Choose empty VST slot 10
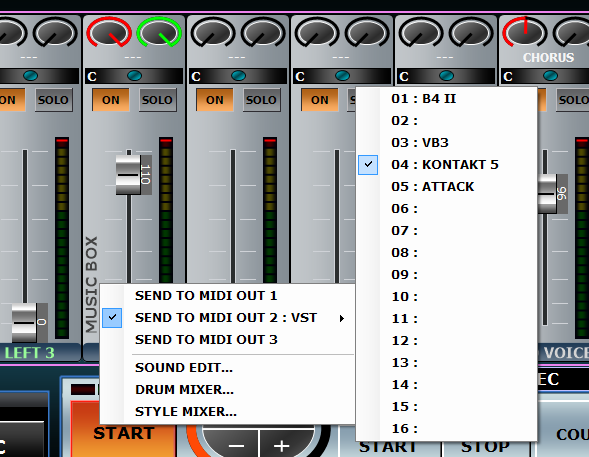The height and width of the screenshot is (457, 589). (x=446, y=297)
